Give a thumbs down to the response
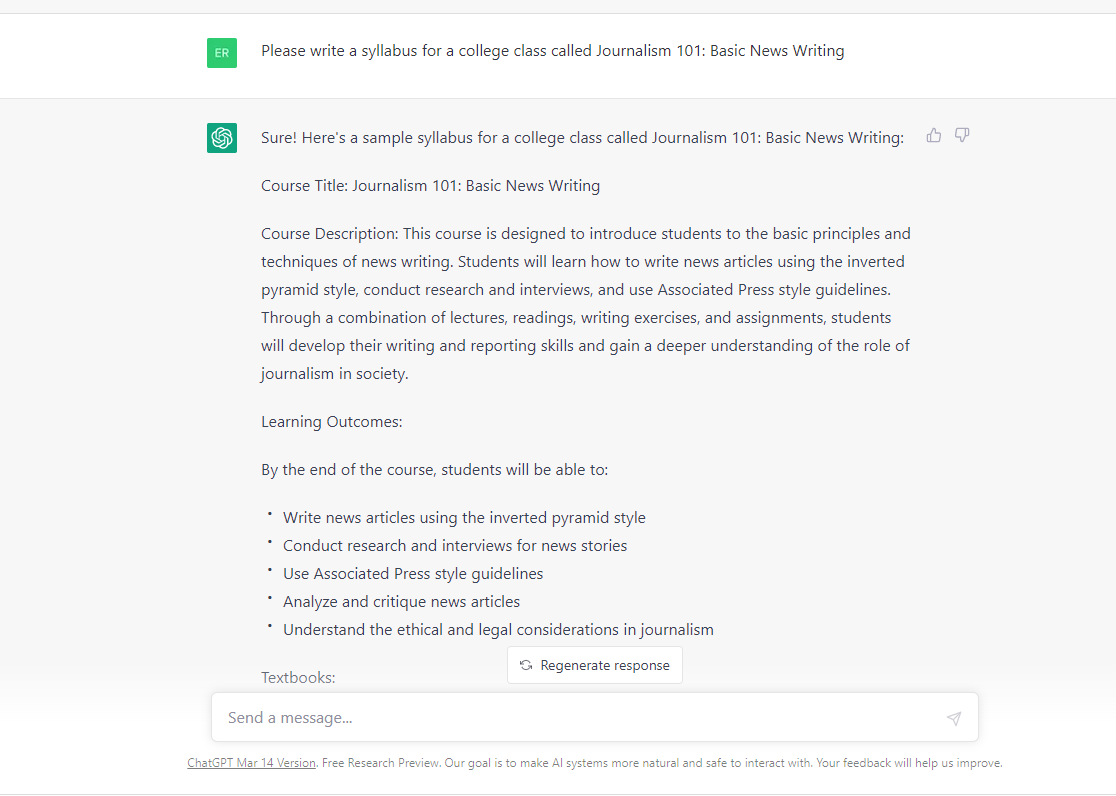The height and width of the screenshot is (796, 1116). pyautogui.click(x=961, y=135)
